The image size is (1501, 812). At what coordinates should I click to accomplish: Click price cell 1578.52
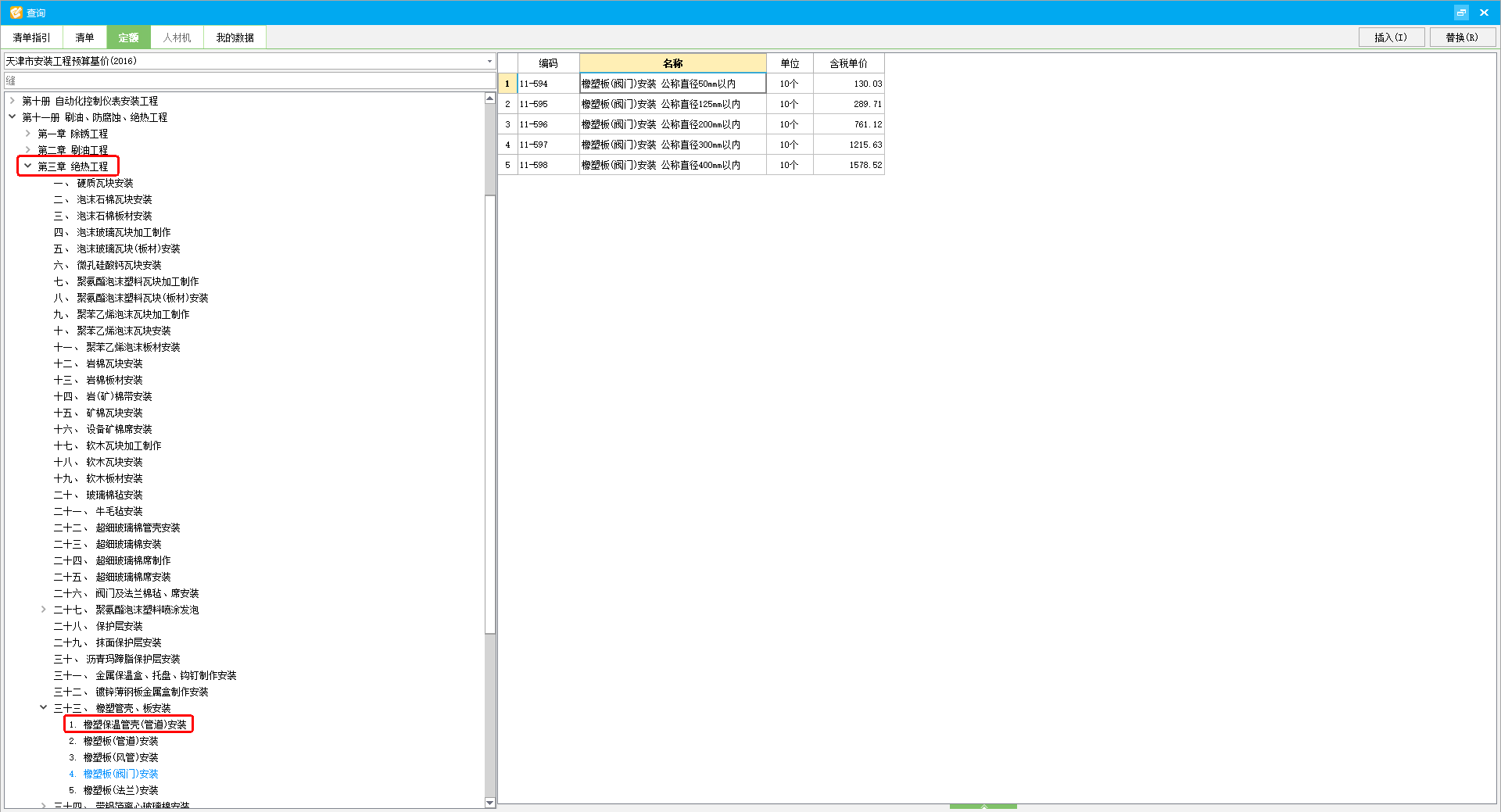point(849,165)
